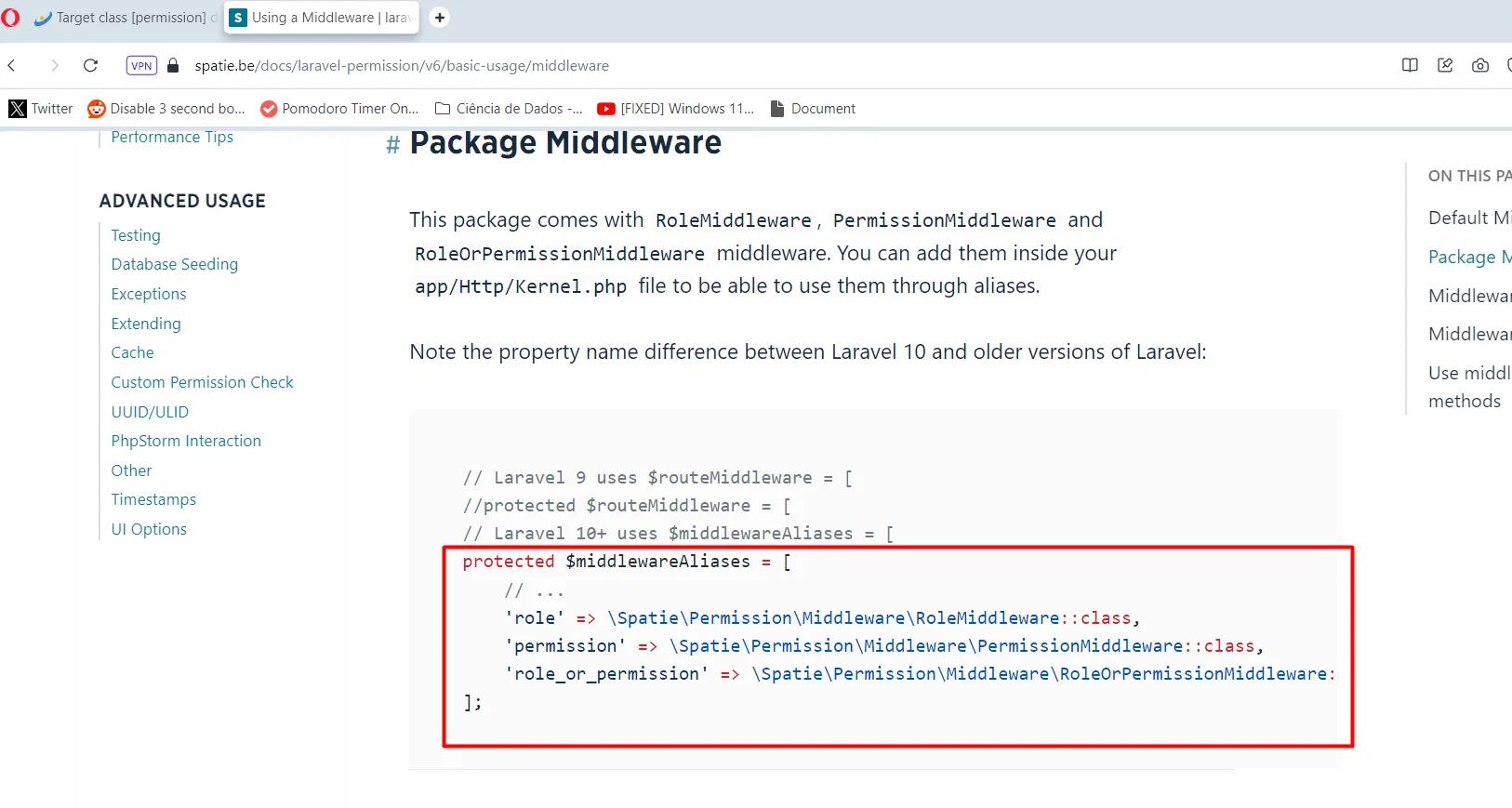1512x808 pixels.
Task: Open new tab with plus button
Action: (440, 18)
